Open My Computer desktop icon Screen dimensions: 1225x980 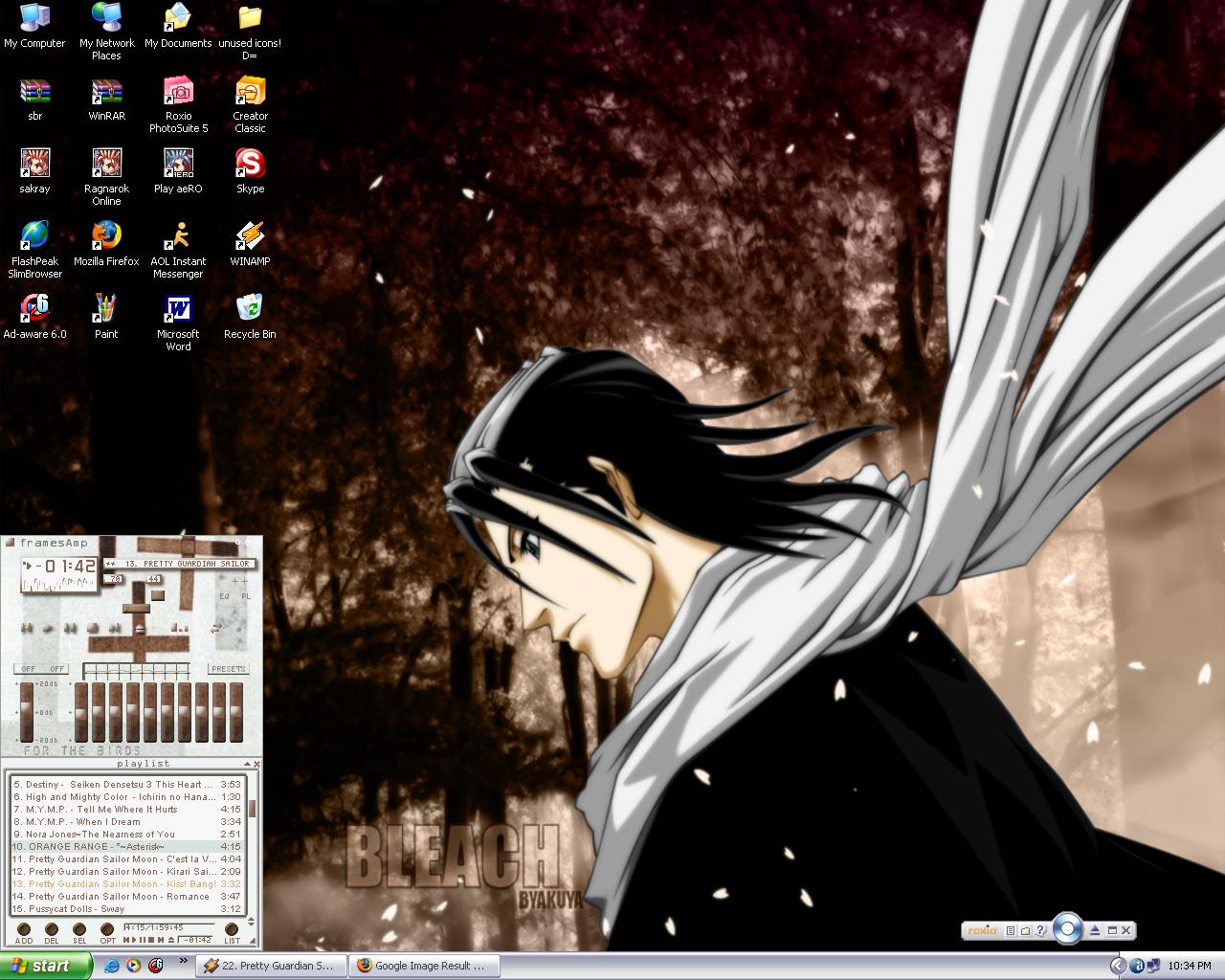[34, 27]
